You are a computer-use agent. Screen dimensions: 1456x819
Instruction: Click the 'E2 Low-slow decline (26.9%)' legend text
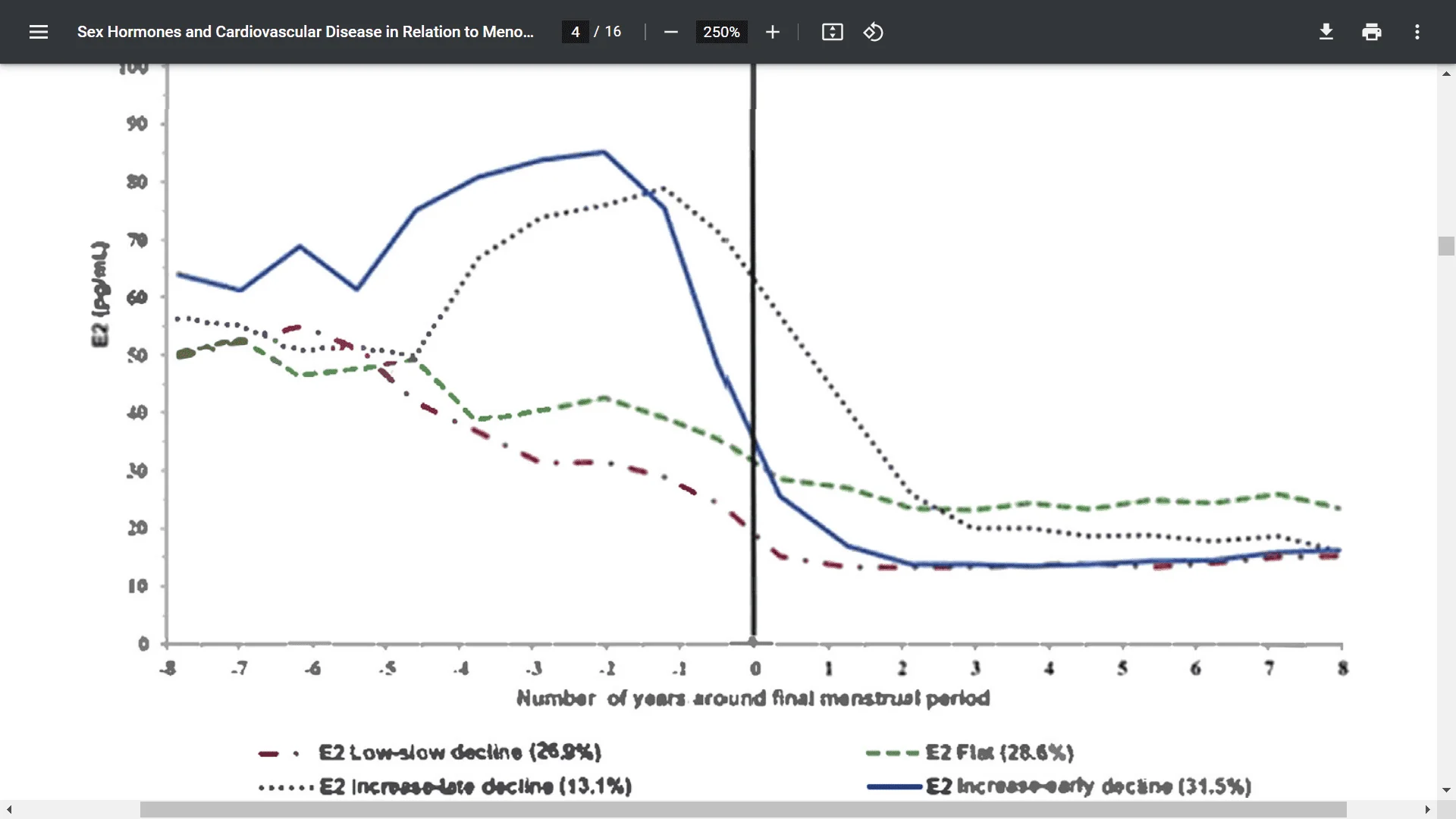point(460,752)
